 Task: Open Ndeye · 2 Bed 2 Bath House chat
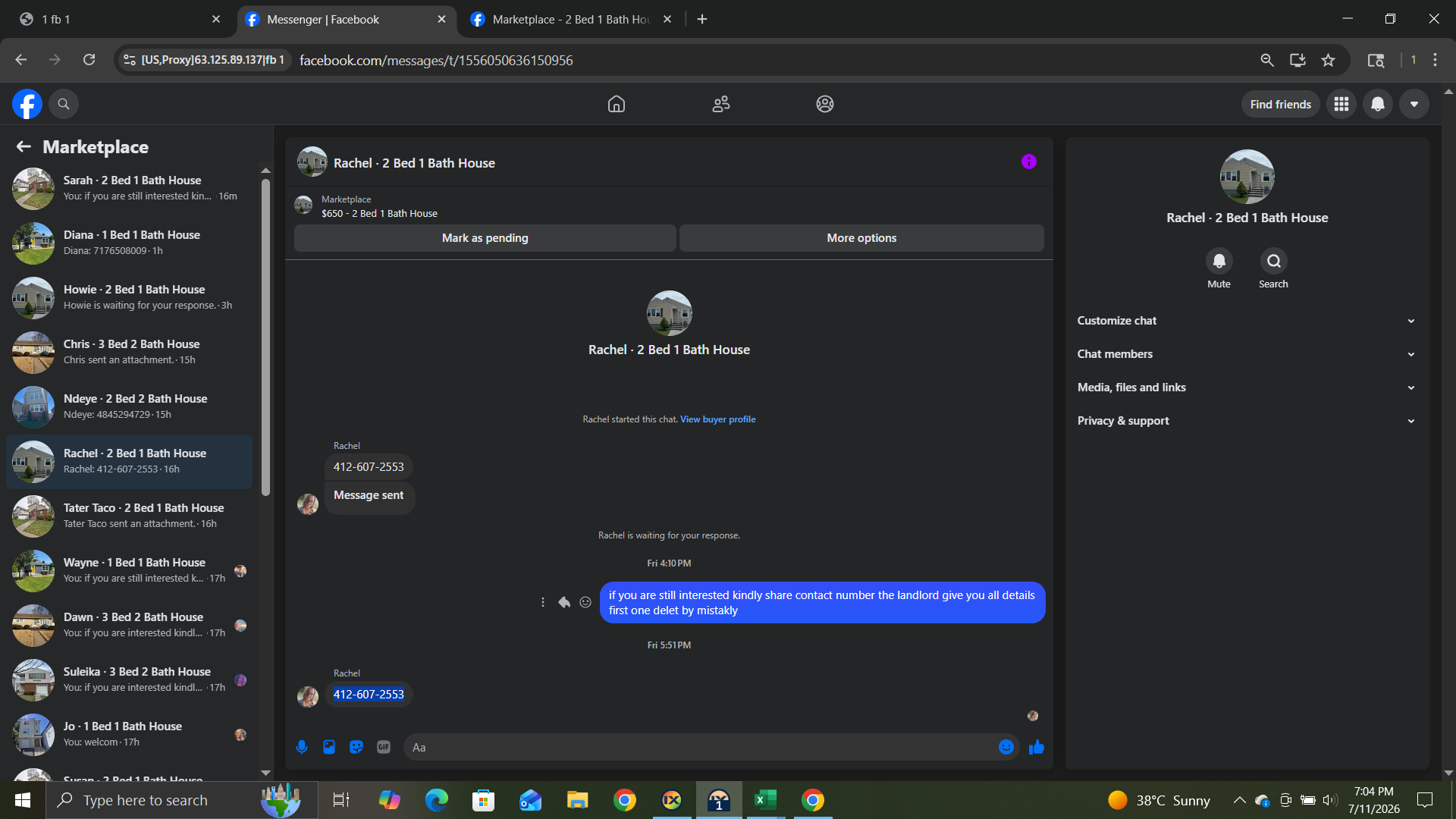129,406
